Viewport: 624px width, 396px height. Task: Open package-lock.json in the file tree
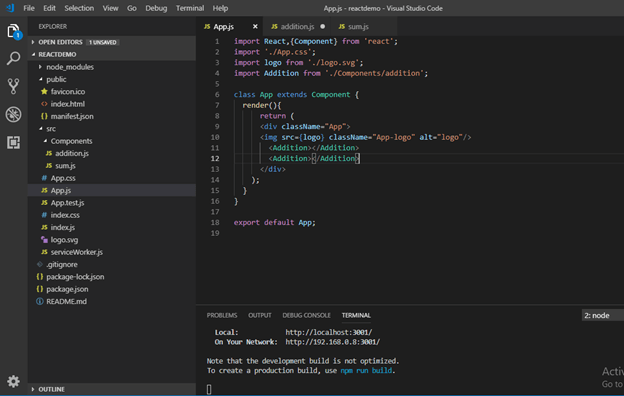pyautogui.click(x=75, y=277)
